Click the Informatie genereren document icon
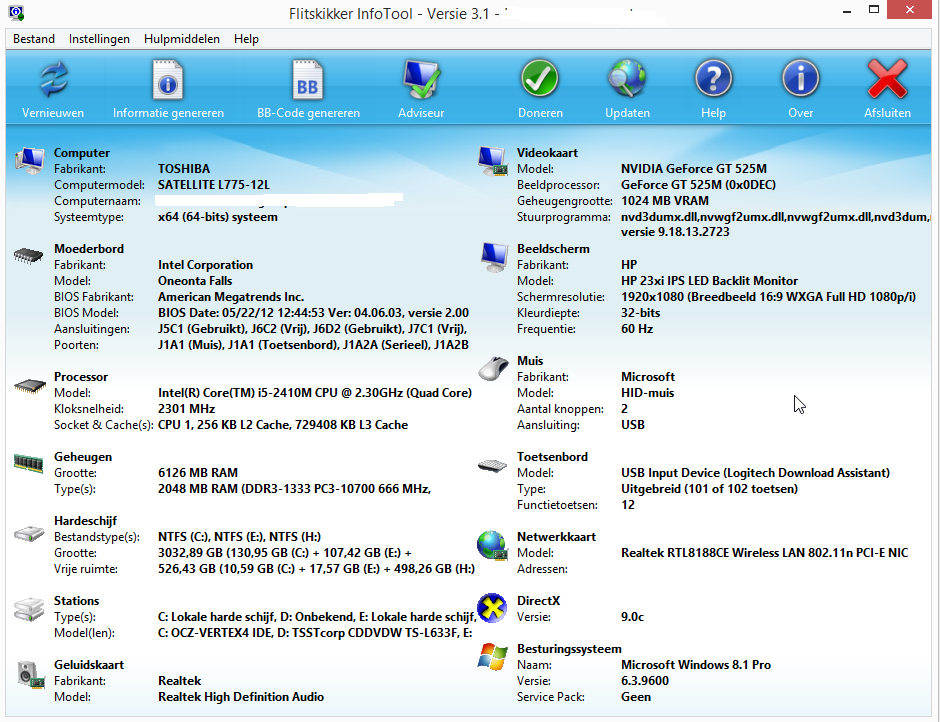 (168, 80)
